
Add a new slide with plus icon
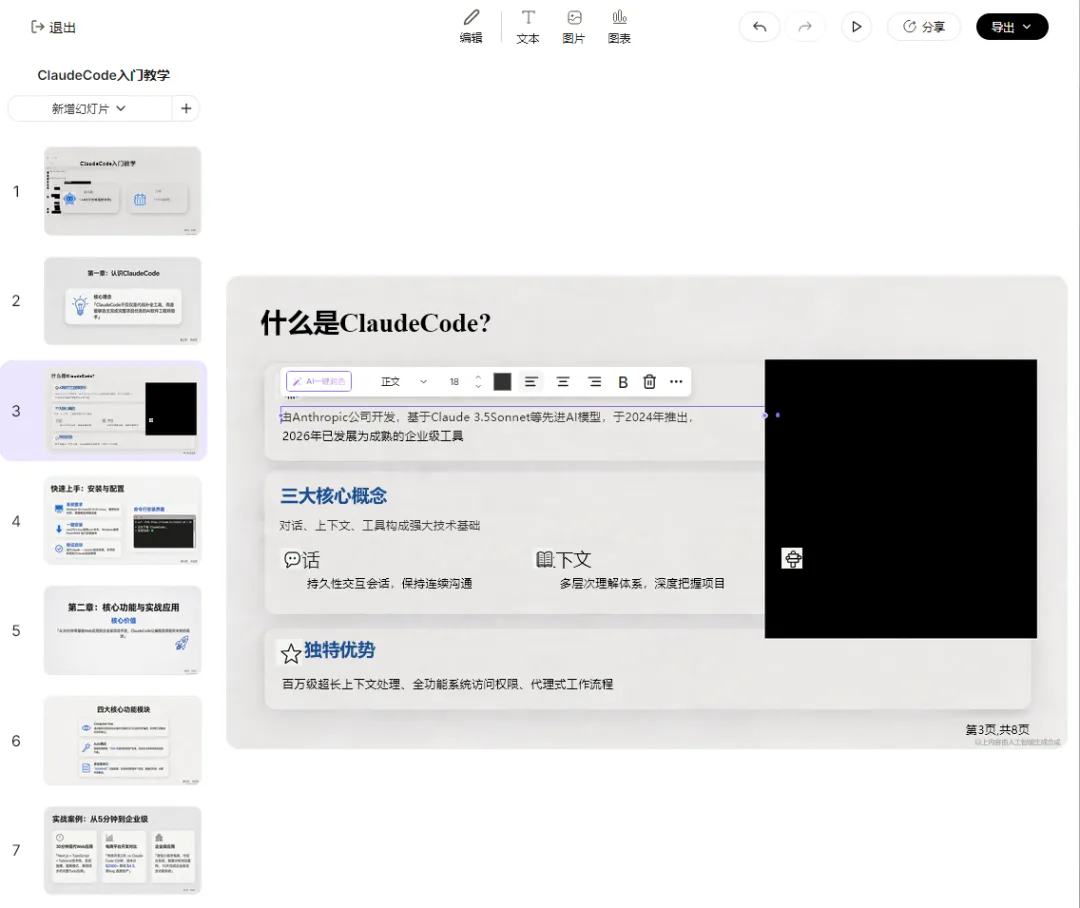(x=186, y=109)
